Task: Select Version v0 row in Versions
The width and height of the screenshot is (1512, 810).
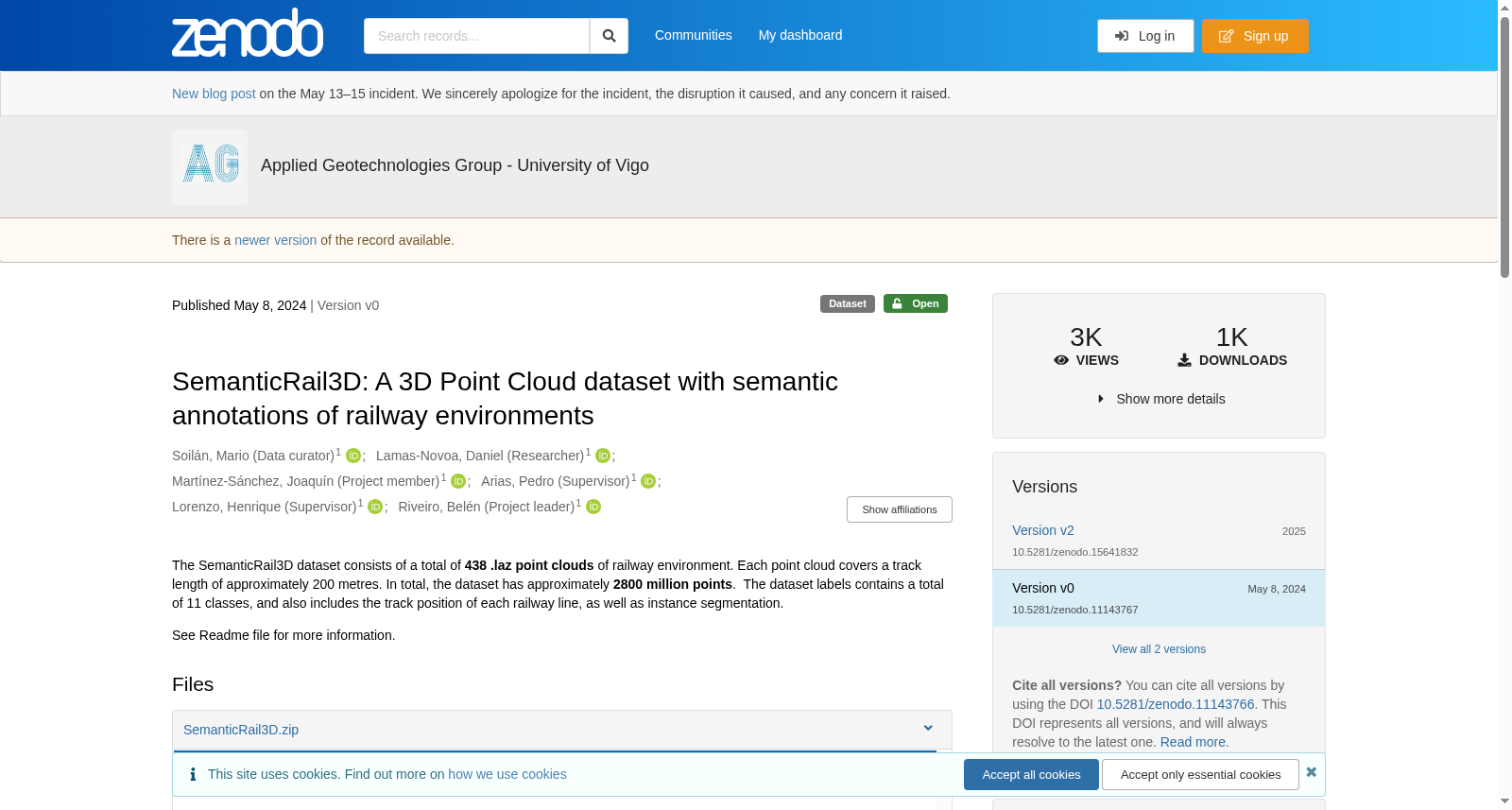Action: click(x=1159, y=598)
